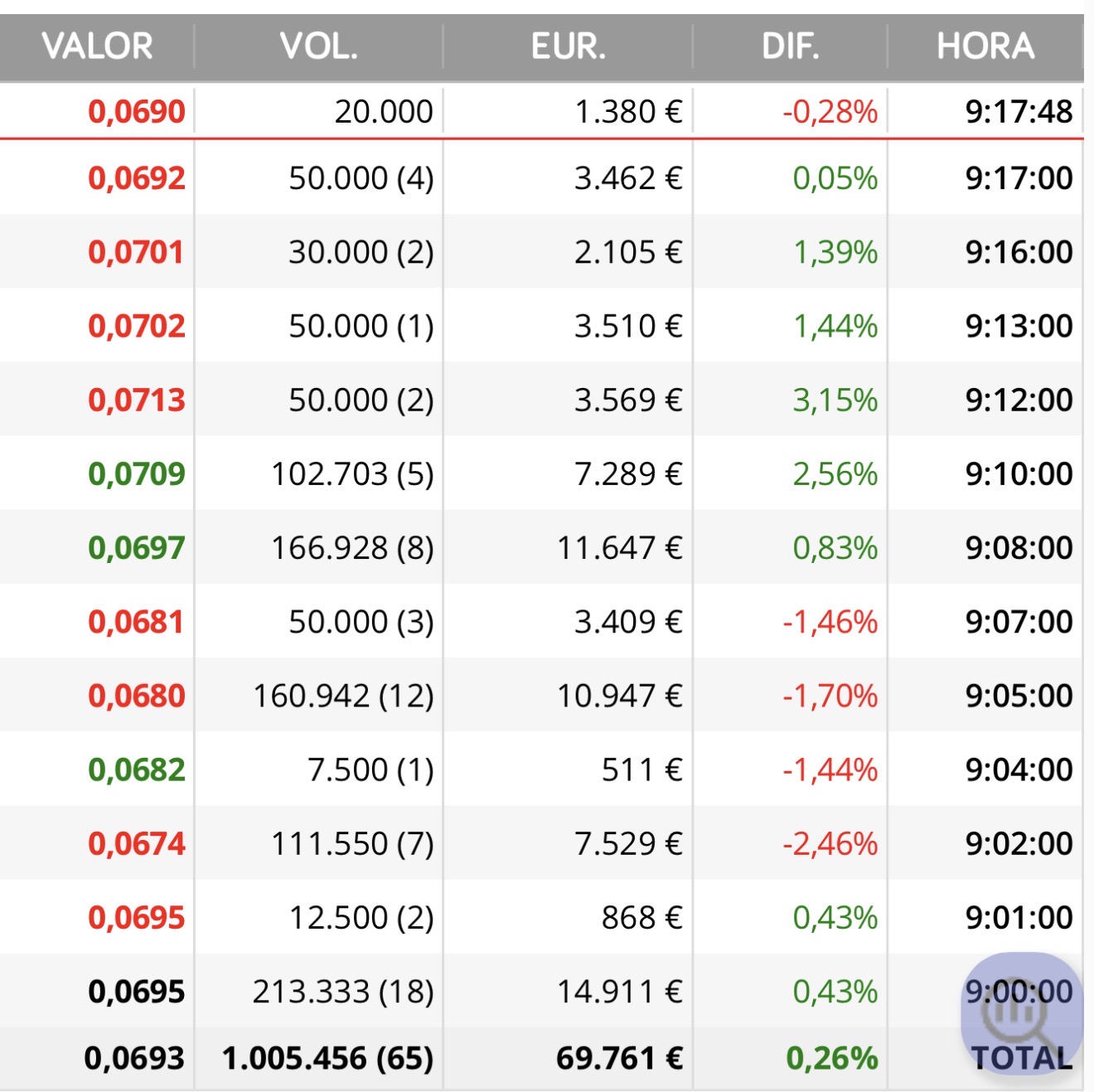Image resolution: width=1094 pixels, height=1092 pixels.
Task: Select the price 0,0692 cell
Action: 137,178
